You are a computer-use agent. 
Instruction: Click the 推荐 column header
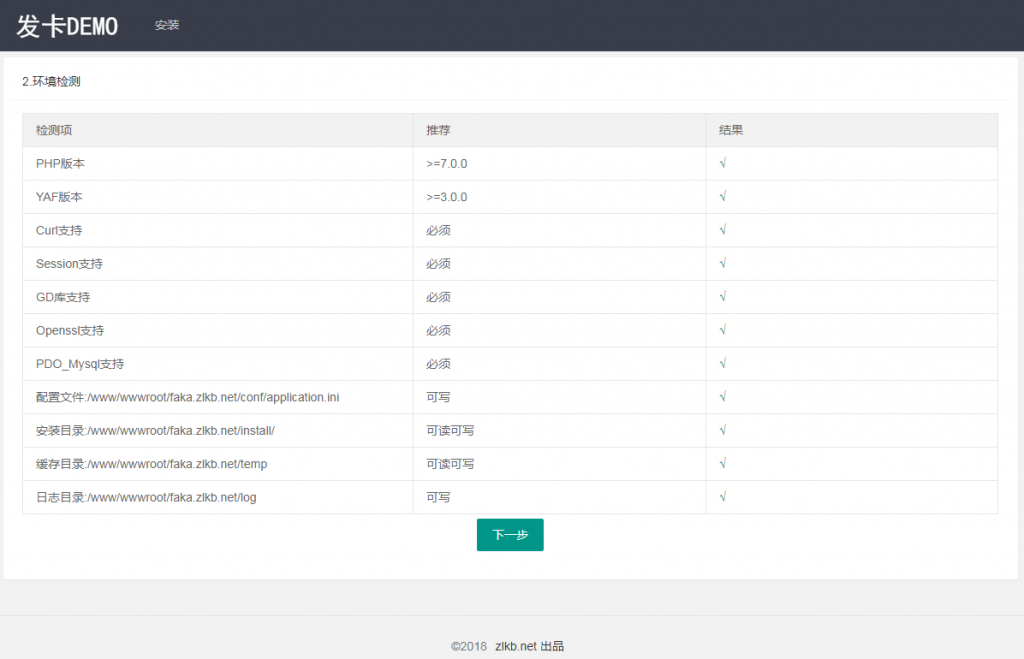click(438, 130)
